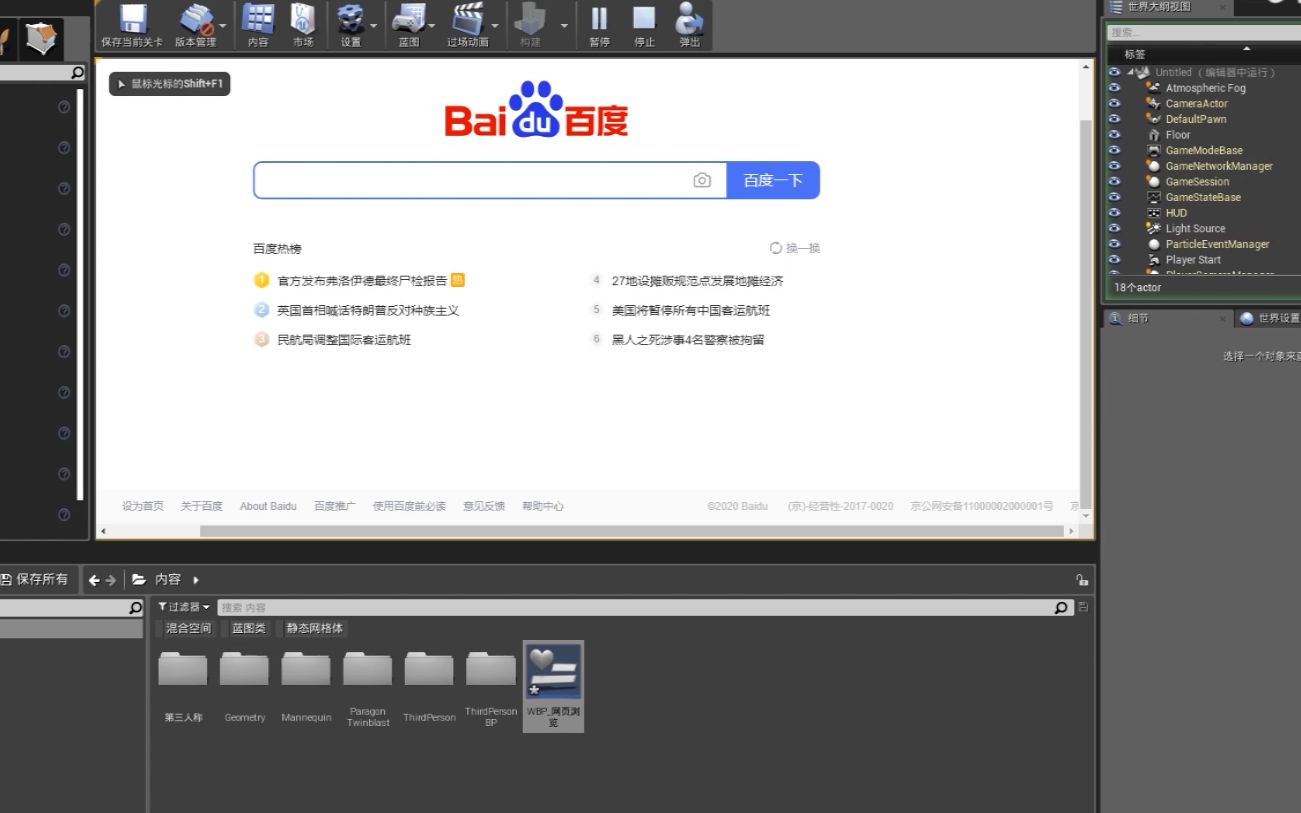The height and width of the screenshot is (813, 1301).
Task: Toggle visibility eye for Player Start
Action: click(x=1114, y=260)
